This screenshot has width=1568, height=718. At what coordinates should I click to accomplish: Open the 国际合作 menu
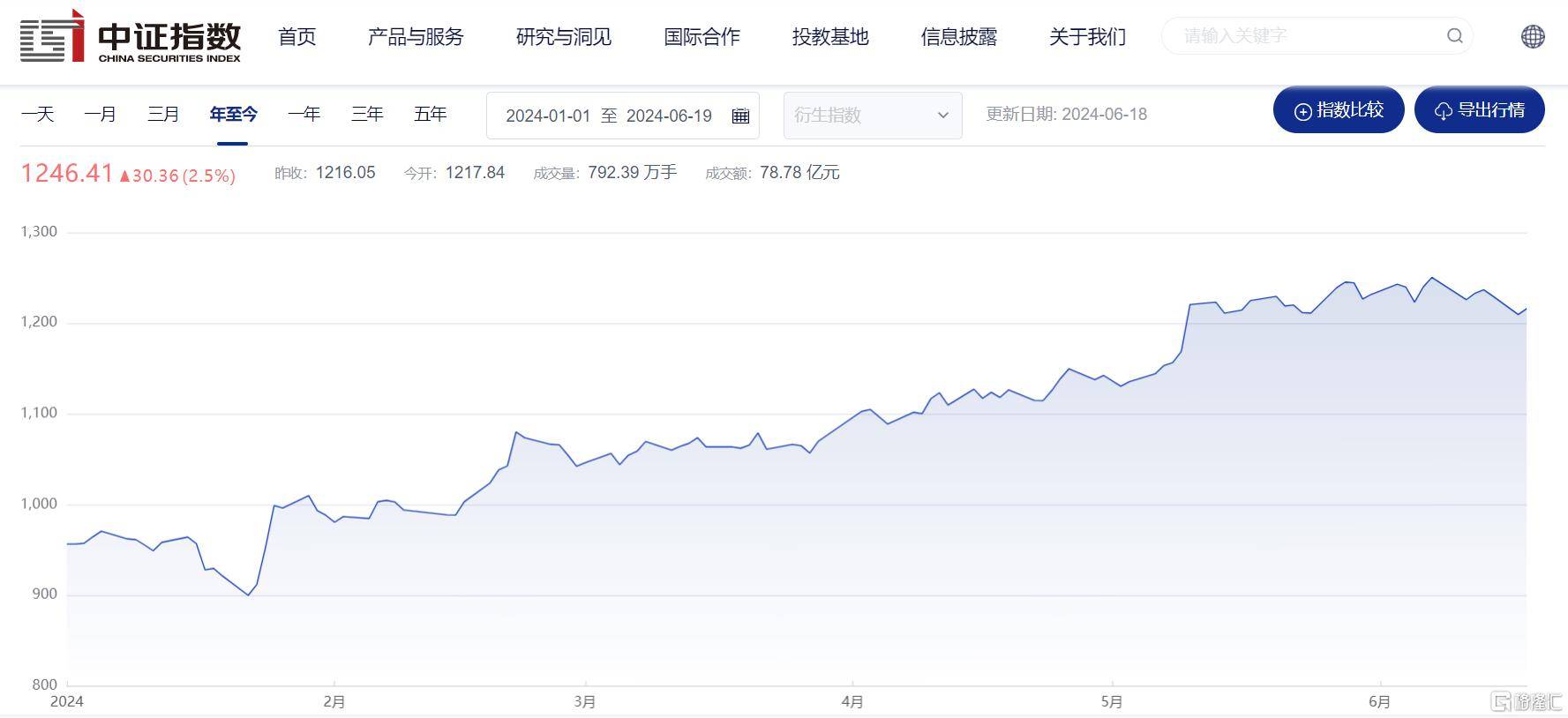pyautogui.click(x=701, y=37)
